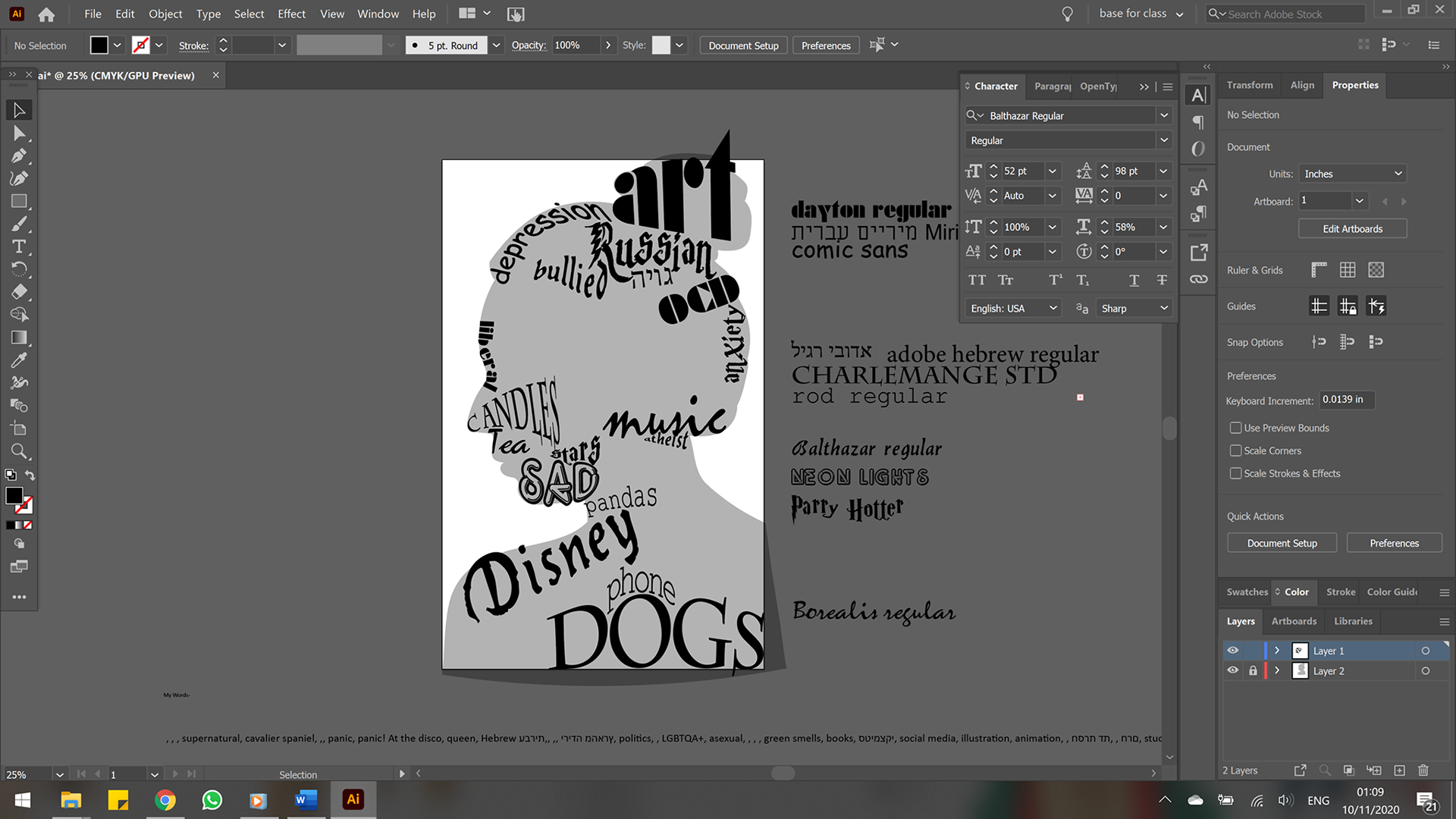Image resolution: width=1456 pixels, height=819 pixels.
Task: Swap fill and stroke arrow icon
Action: (x=30, y=475)
